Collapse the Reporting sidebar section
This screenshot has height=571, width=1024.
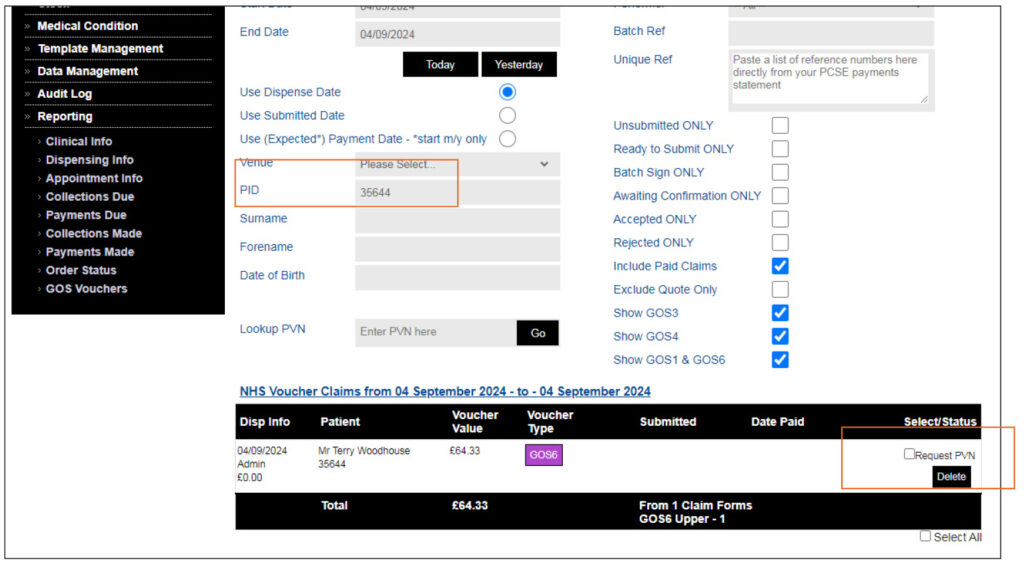(x=65, y=117)
